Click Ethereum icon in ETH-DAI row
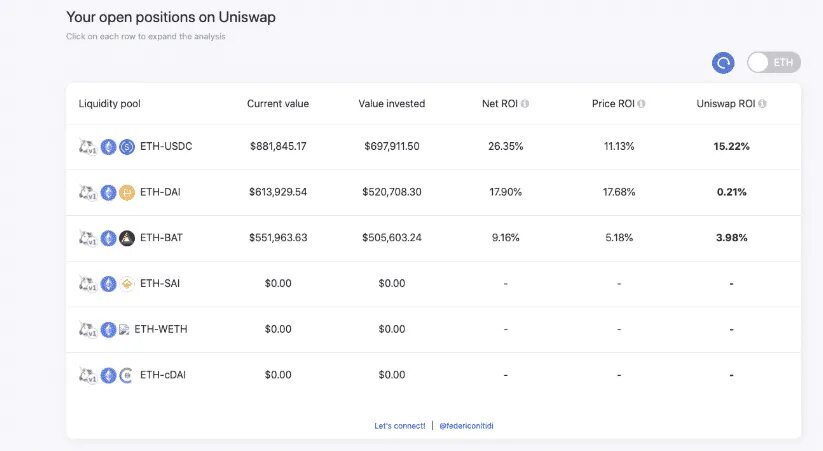This screenshot has height=451, width=823. click(108, 193)
